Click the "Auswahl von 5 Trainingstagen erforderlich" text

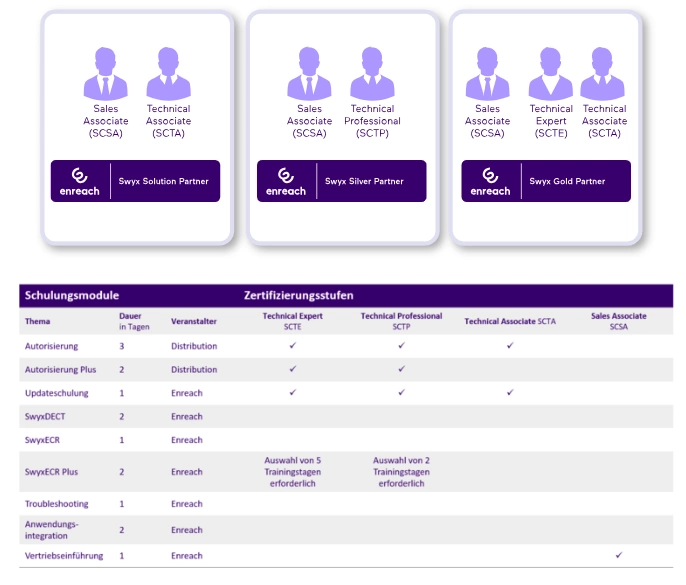click(292, 472)
